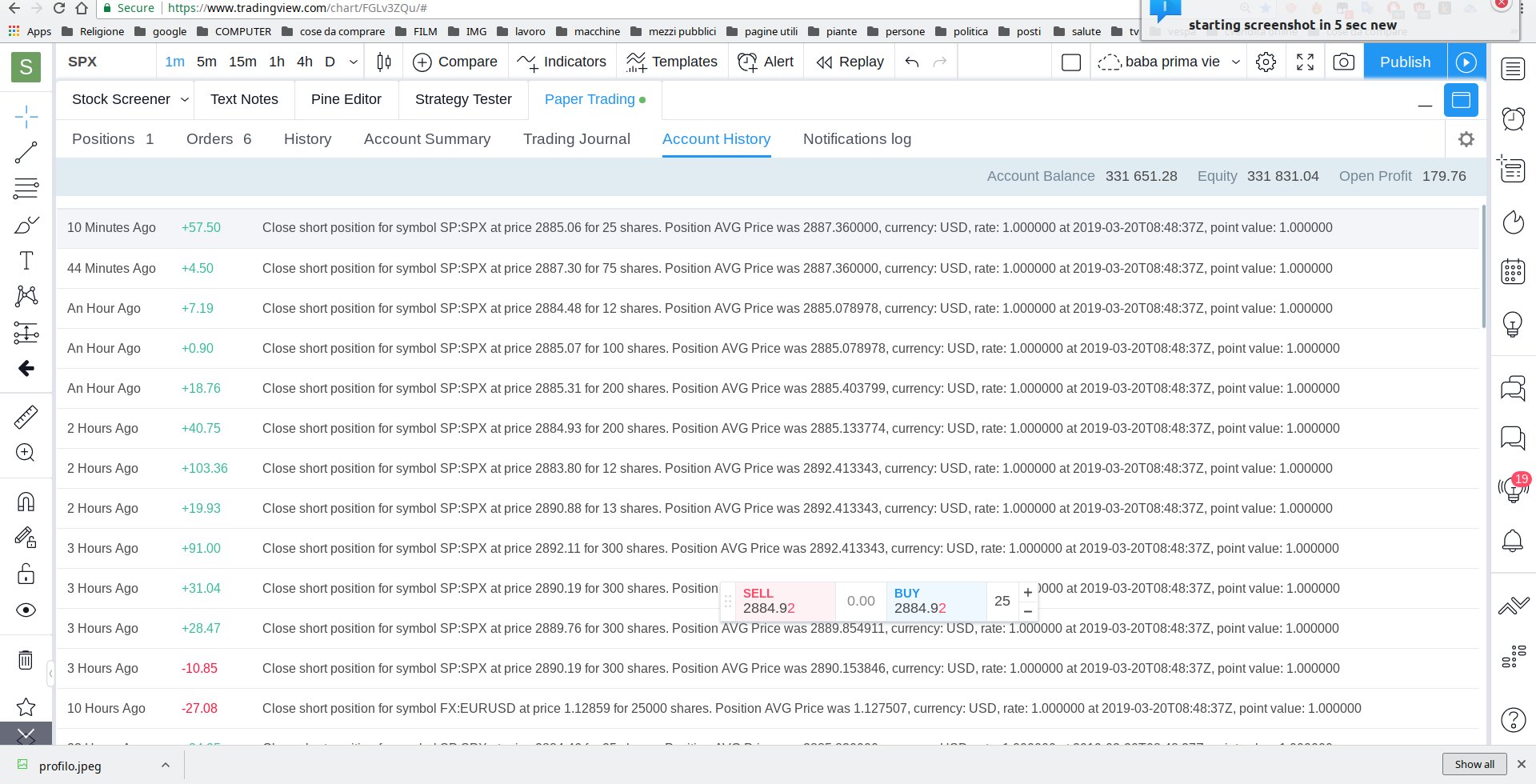Viewport: 1536px width, 784px height.
Task: Click the SELL 2884.92 button
Action: pos(785,601)
